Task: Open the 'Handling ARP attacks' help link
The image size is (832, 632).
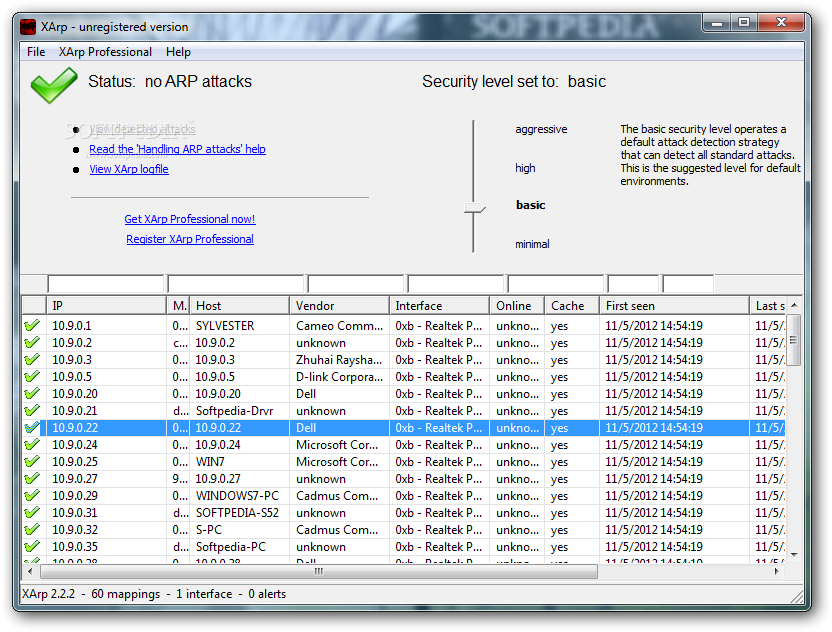Action: [x=177, y=149]
